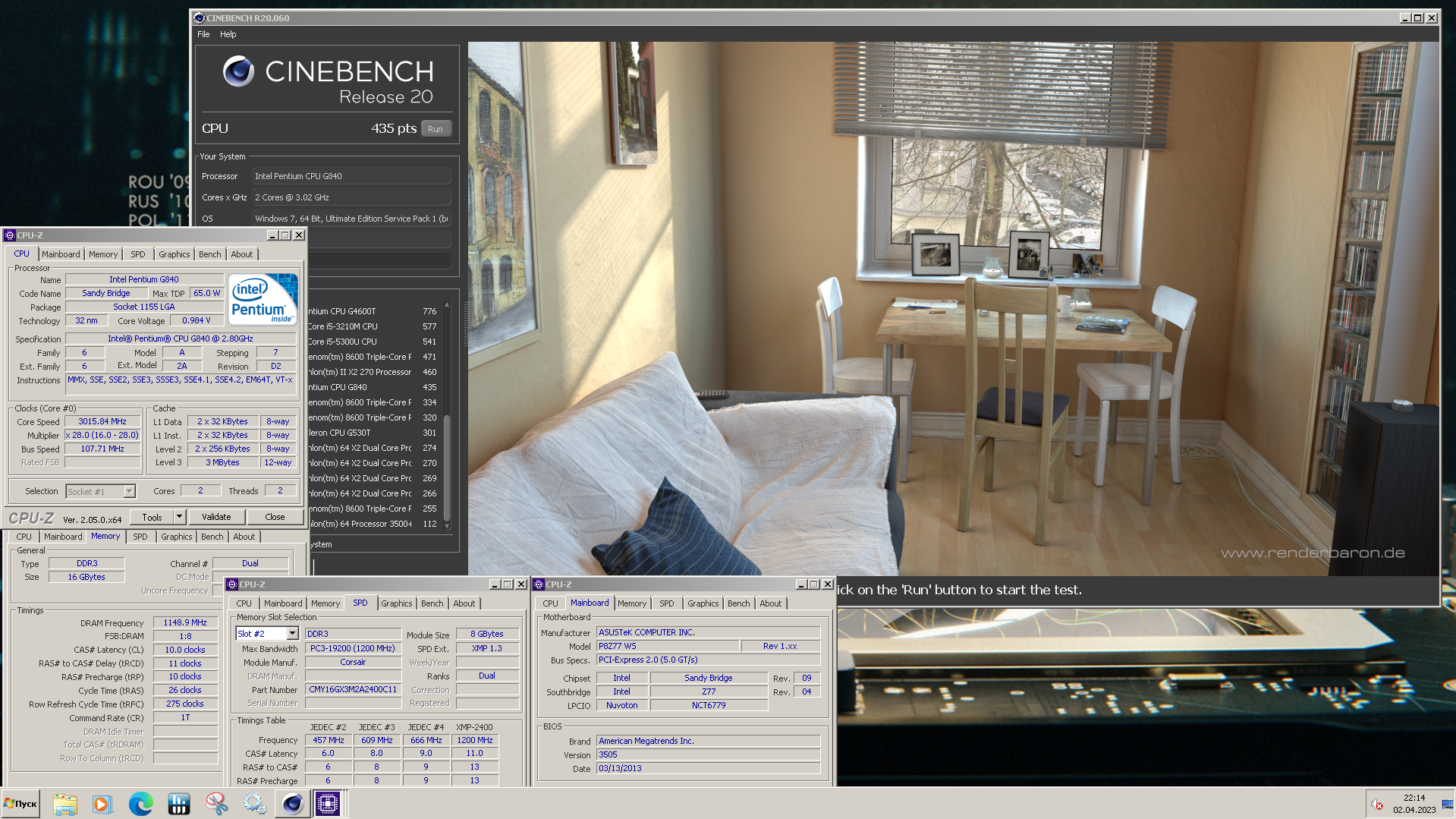Click the Cinebench ranking scrollbar down arrow
Image resolution: width=1456 pixels, height=819 pixels.
pyautogui.click(x=447, y=524)
